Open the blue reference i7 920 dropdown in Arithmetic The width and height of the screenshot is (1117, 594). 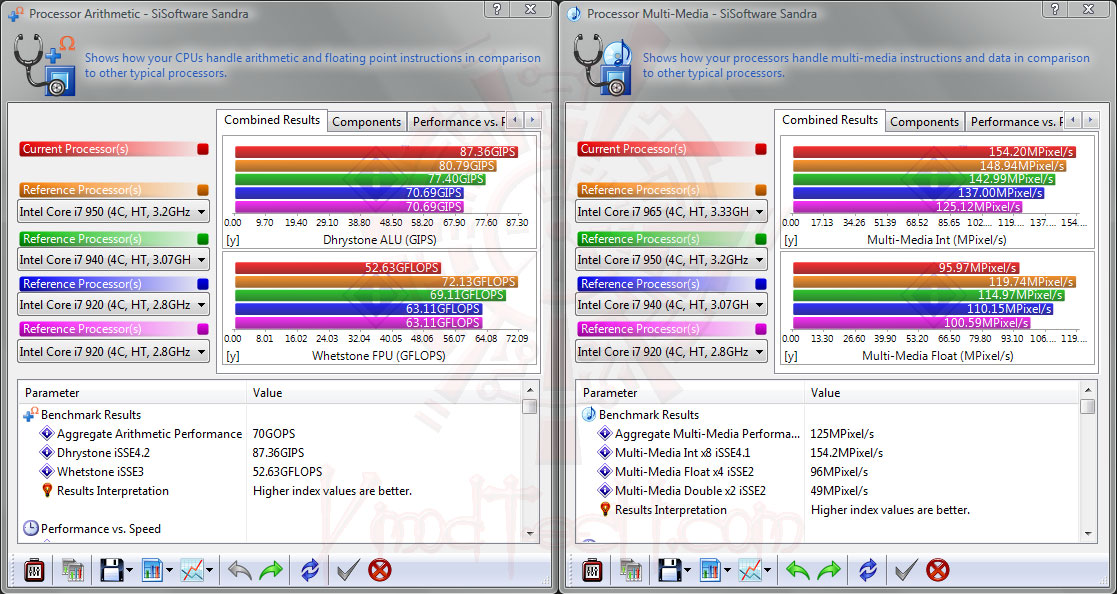click(113, 305)
